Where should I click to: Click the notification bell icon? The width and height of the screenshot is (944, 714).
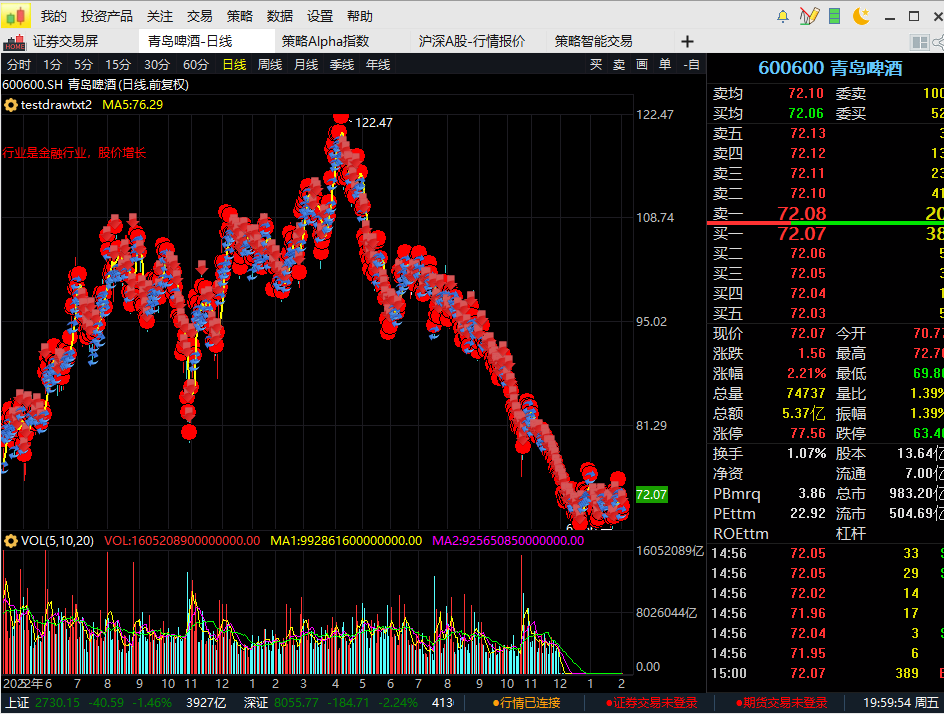(782, 14)
